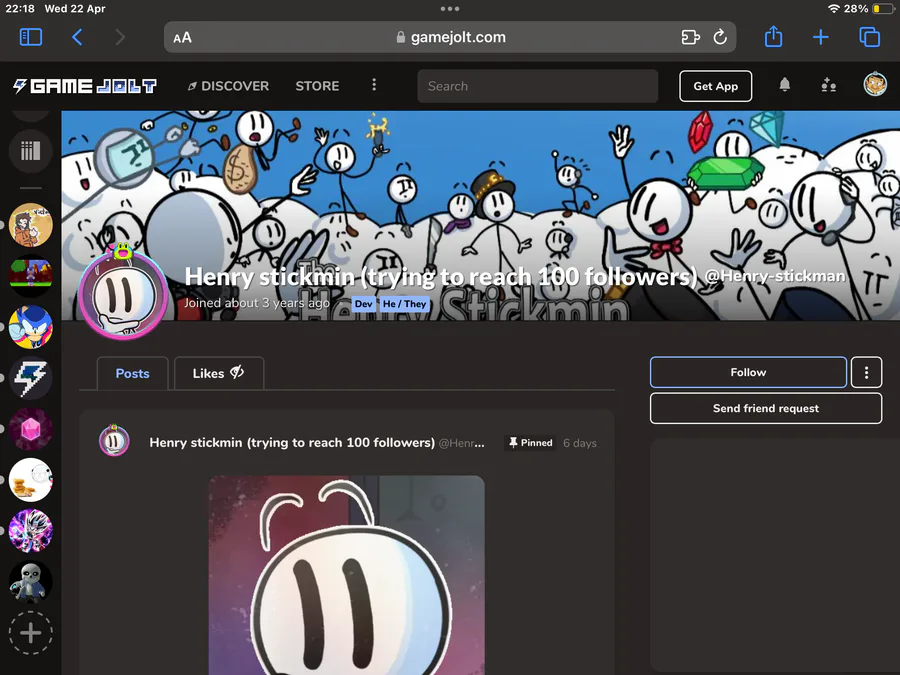Select the Likes tab
The width and height of the screenshot is (900, 675).
(219, 373)
